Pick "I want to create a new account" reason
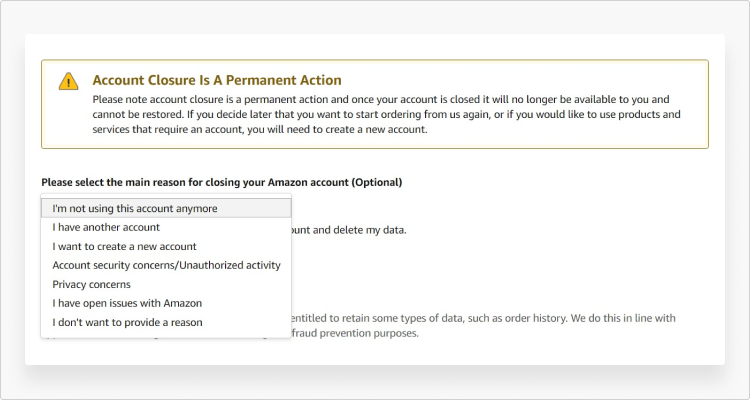The height and width of the screenshot is (400, 750). point(124,246)
